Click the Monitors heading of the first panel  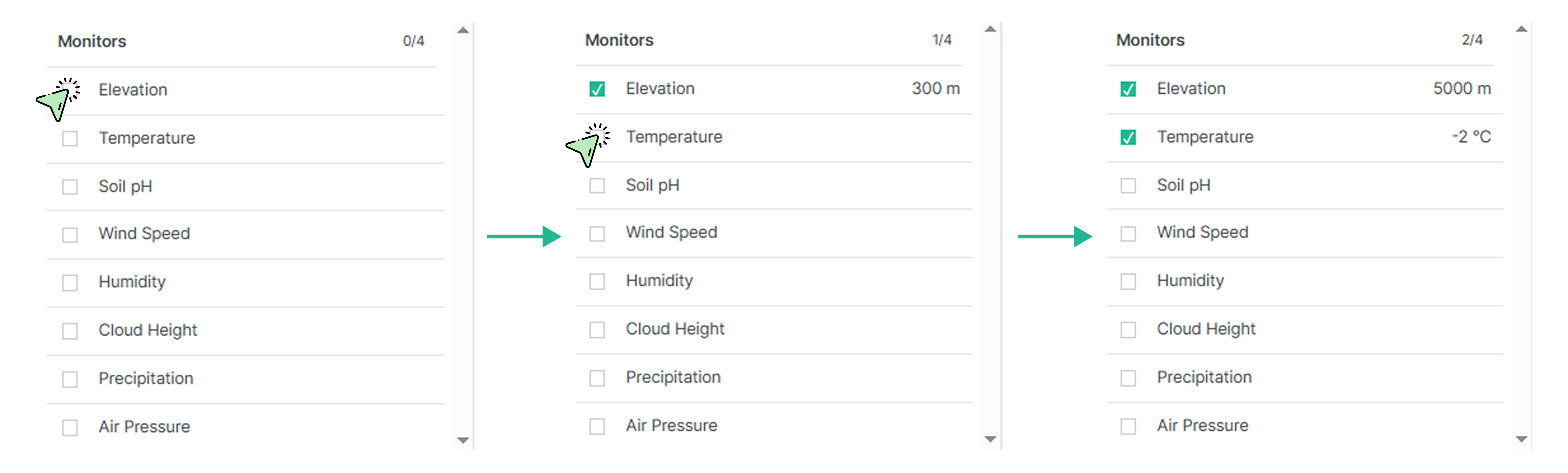(x=91, y=41)
